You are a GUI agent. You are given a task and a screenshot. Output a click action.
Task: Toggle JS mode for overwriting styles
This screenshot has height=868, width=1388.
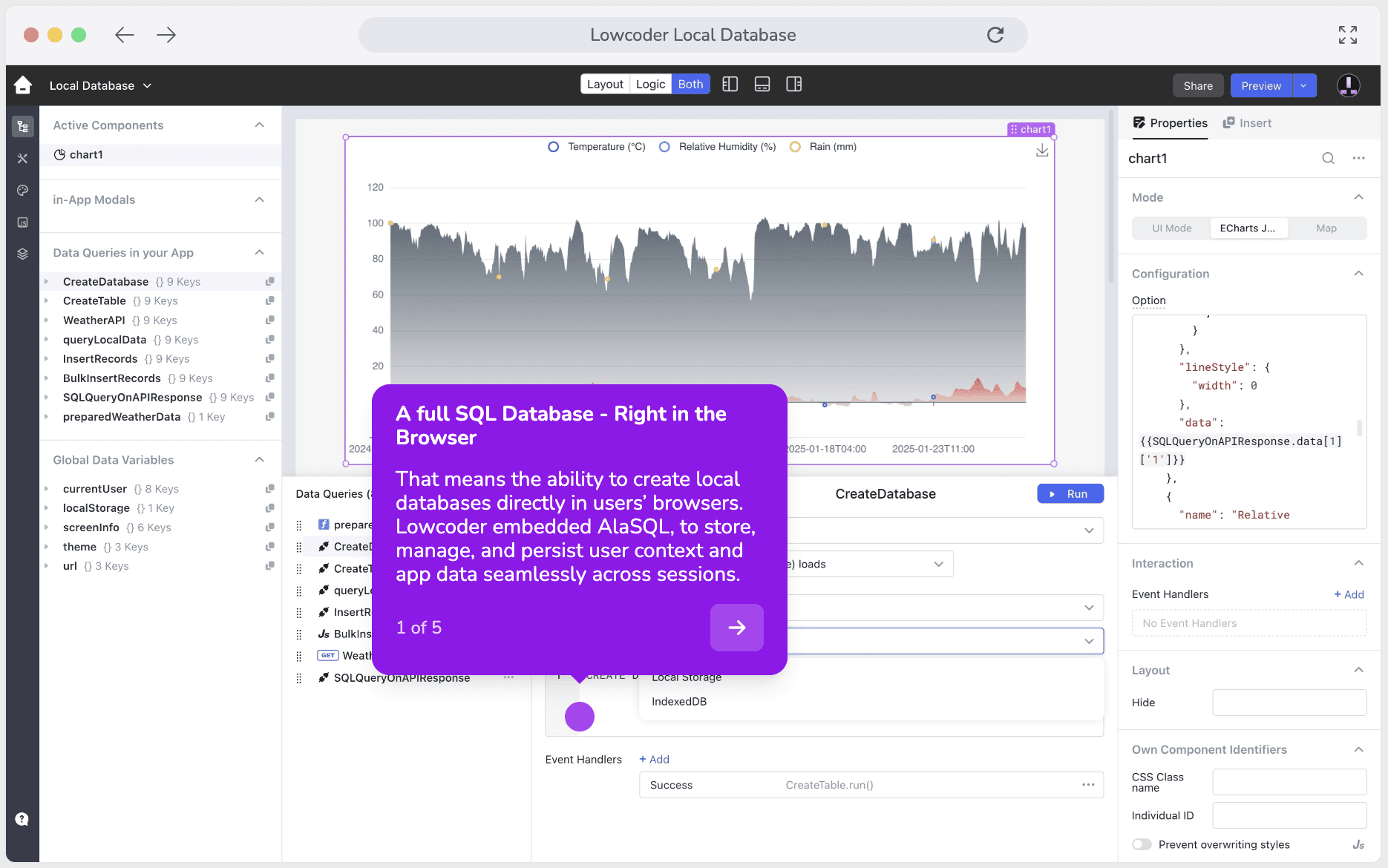tap(1358, 844)
